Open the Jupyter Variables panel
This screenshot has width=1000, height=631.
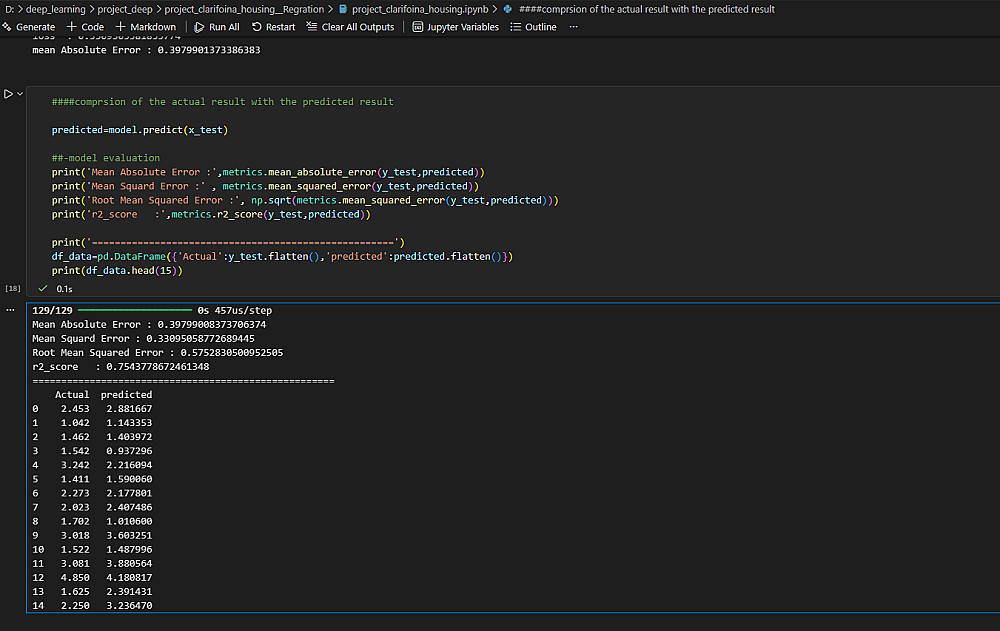456,27
